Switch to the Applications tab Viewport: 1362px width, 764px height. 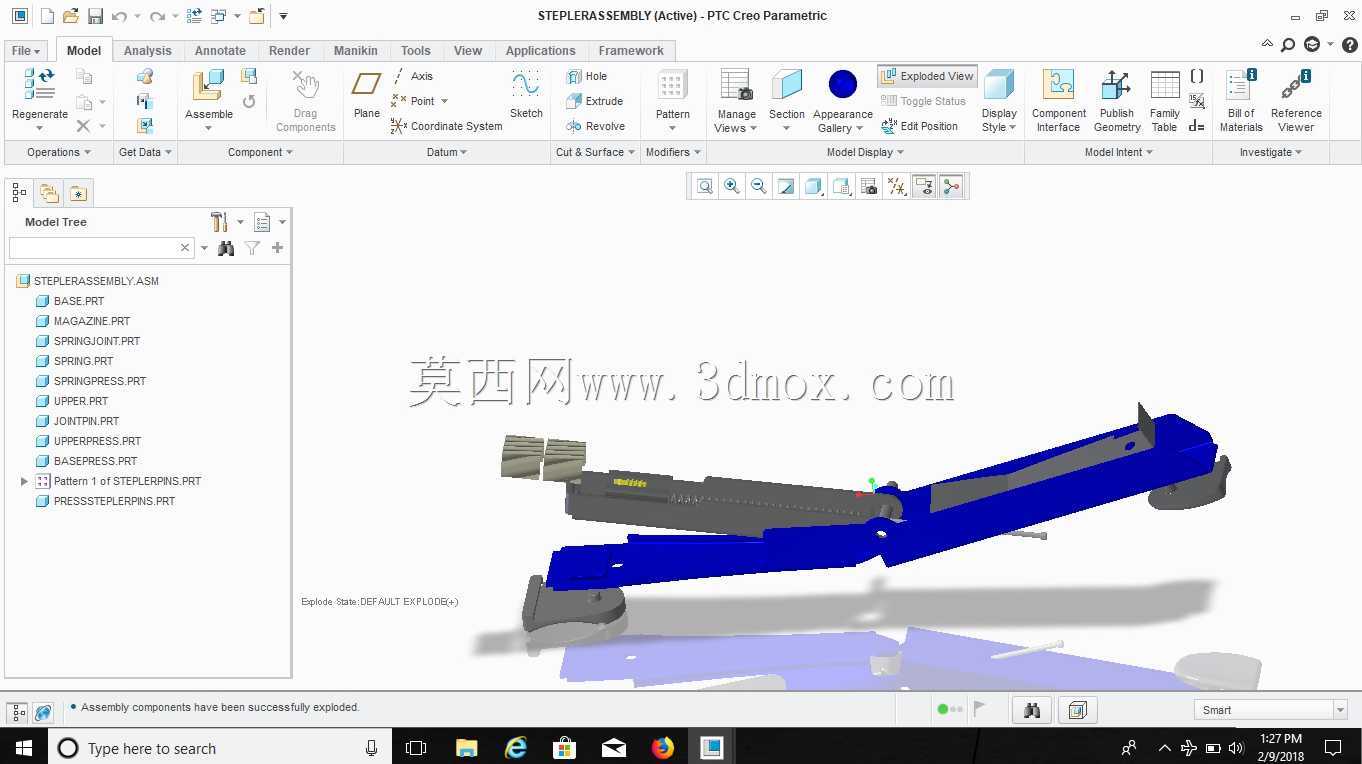point(540,51)
